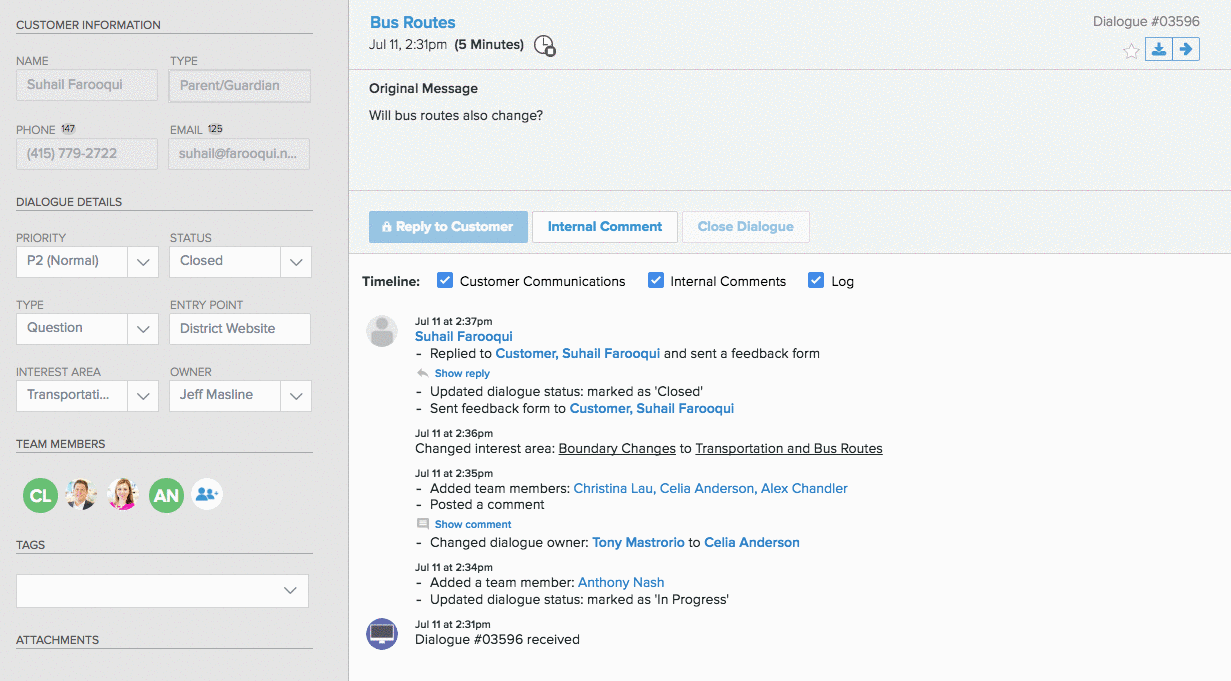Toggle the Internal Comments checkbox
The image size is (1231, 681).
pyautogui.click(x=656, y=281)
